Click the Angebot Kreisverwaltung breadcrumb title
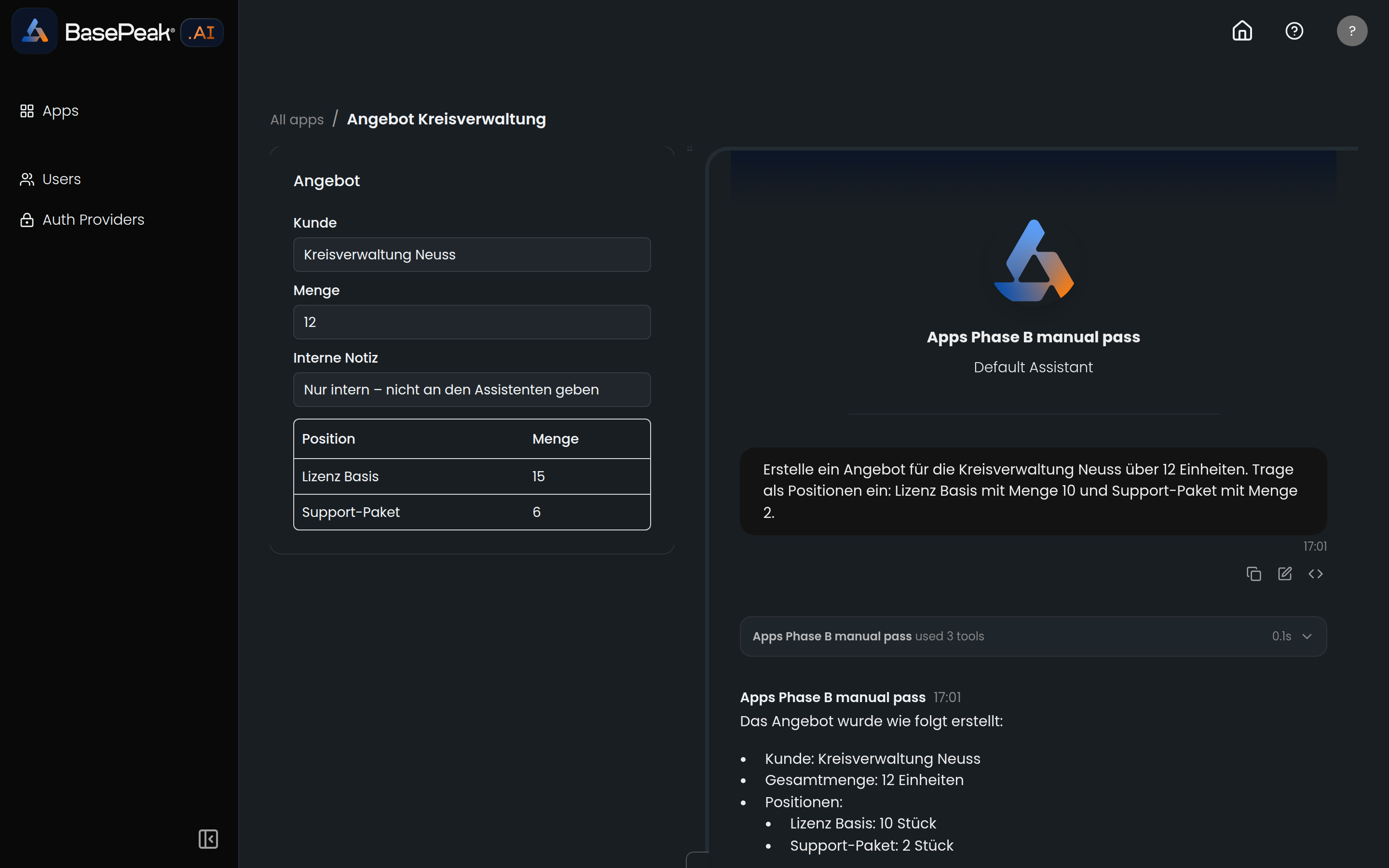The image size is (1389, 868). (x=446, y=119)
